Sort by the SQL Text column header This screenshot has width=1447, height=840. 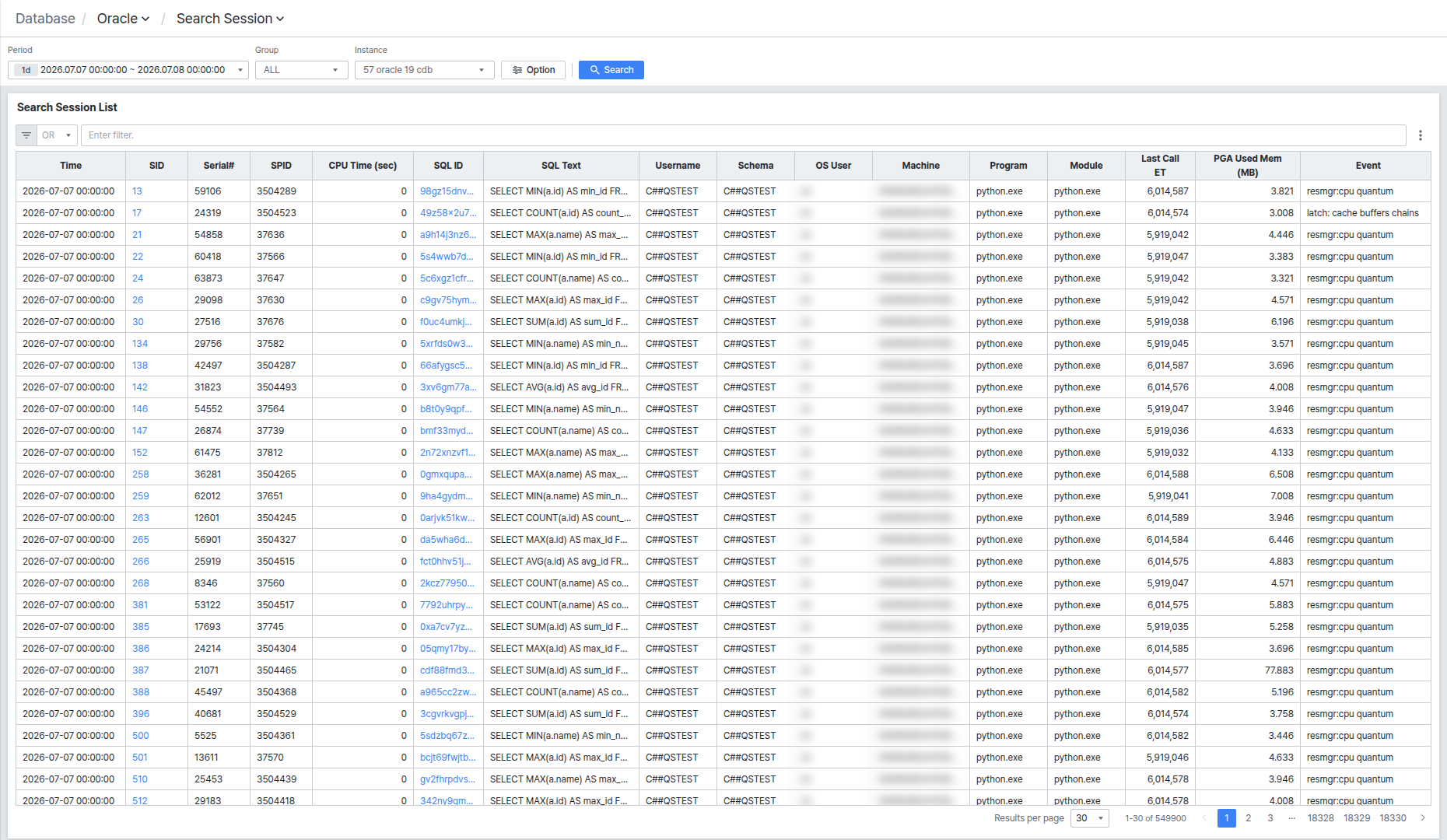pyautogui.click(x=561, y=166)
